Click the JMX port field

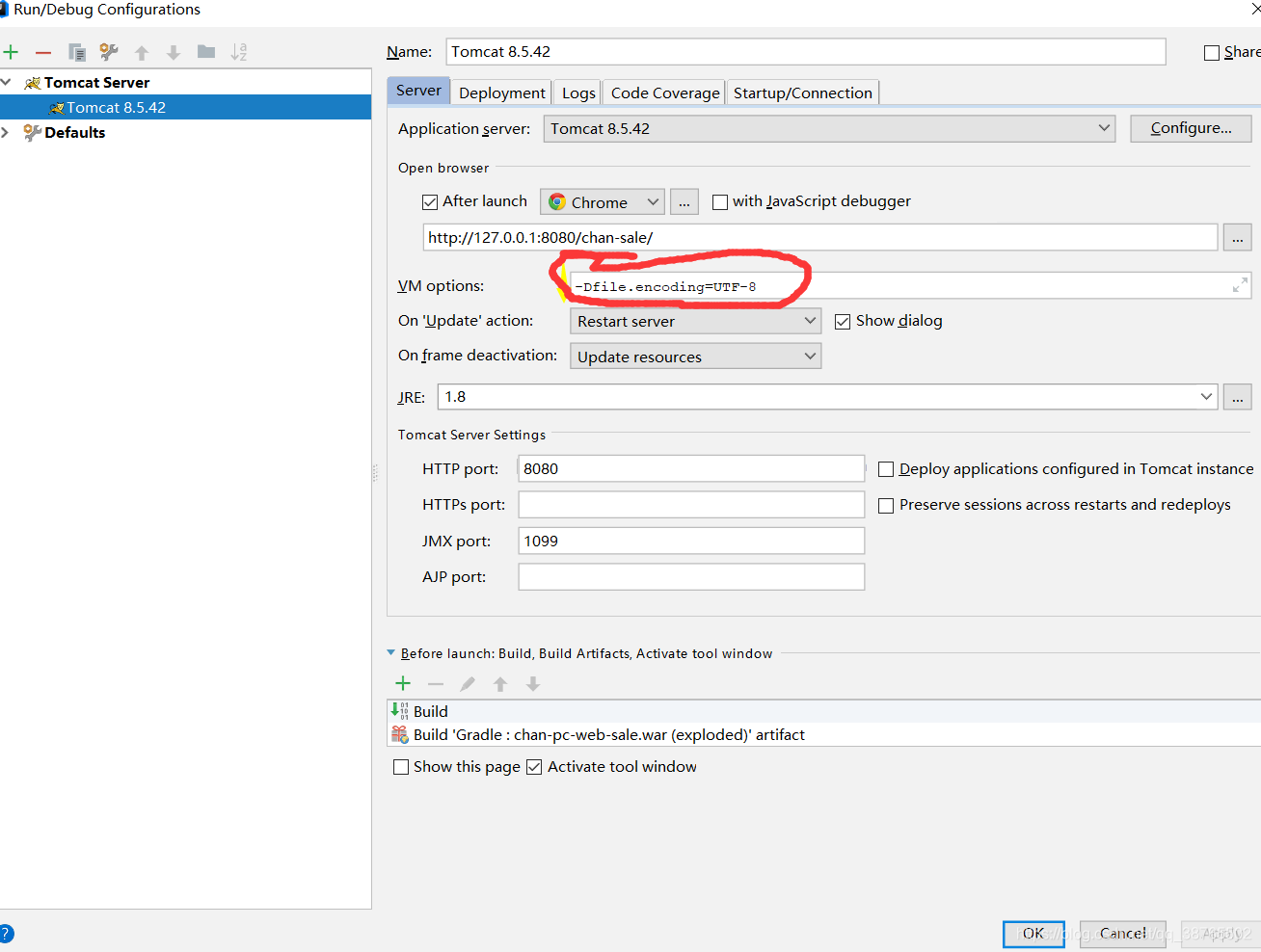point(691,542)
